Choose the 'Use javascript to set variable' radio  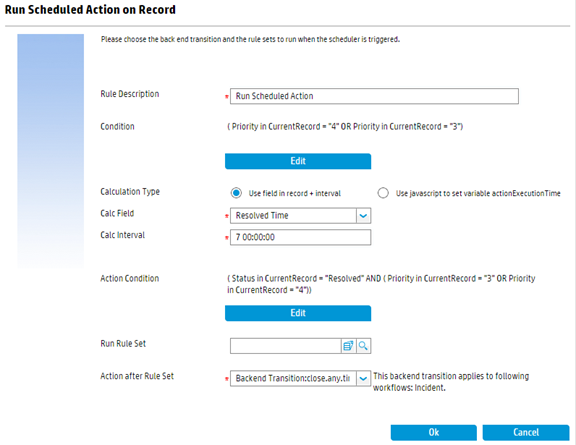click(383, 193)
